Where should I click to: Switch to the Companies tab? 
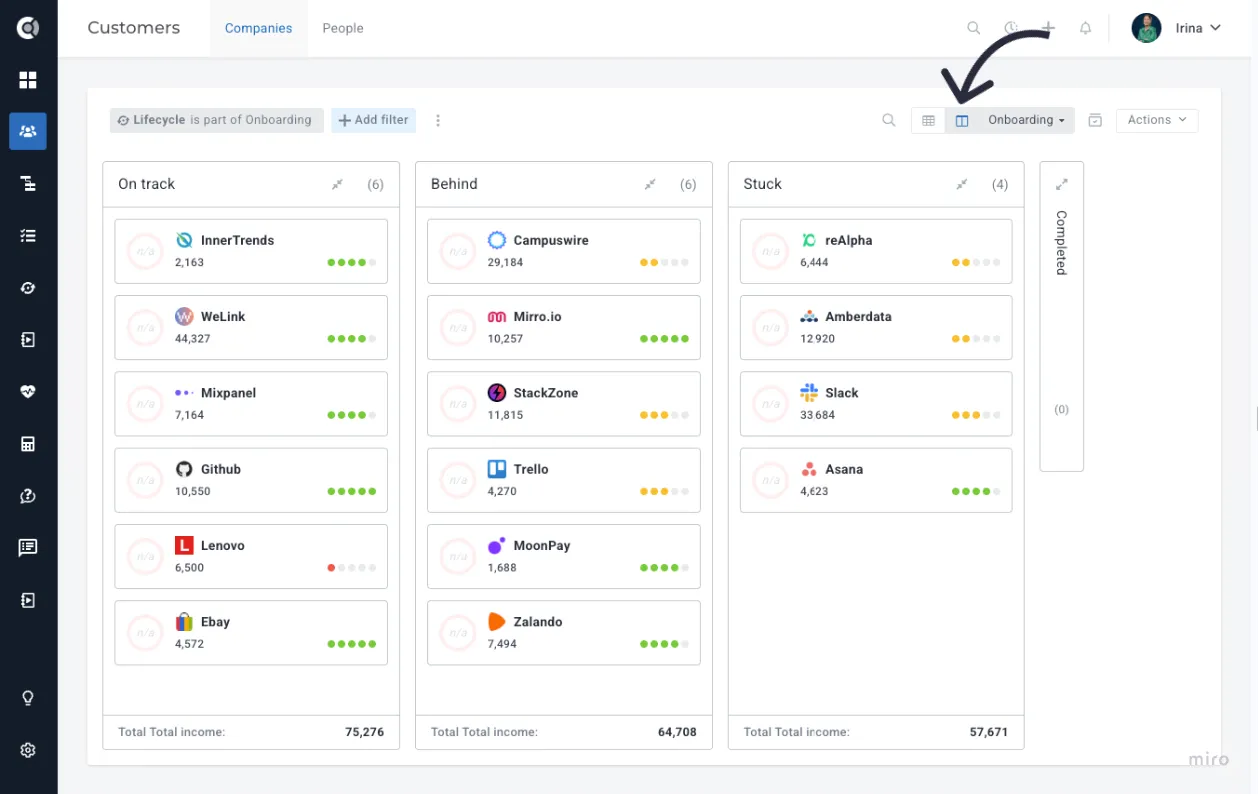(x=258, y=28)
